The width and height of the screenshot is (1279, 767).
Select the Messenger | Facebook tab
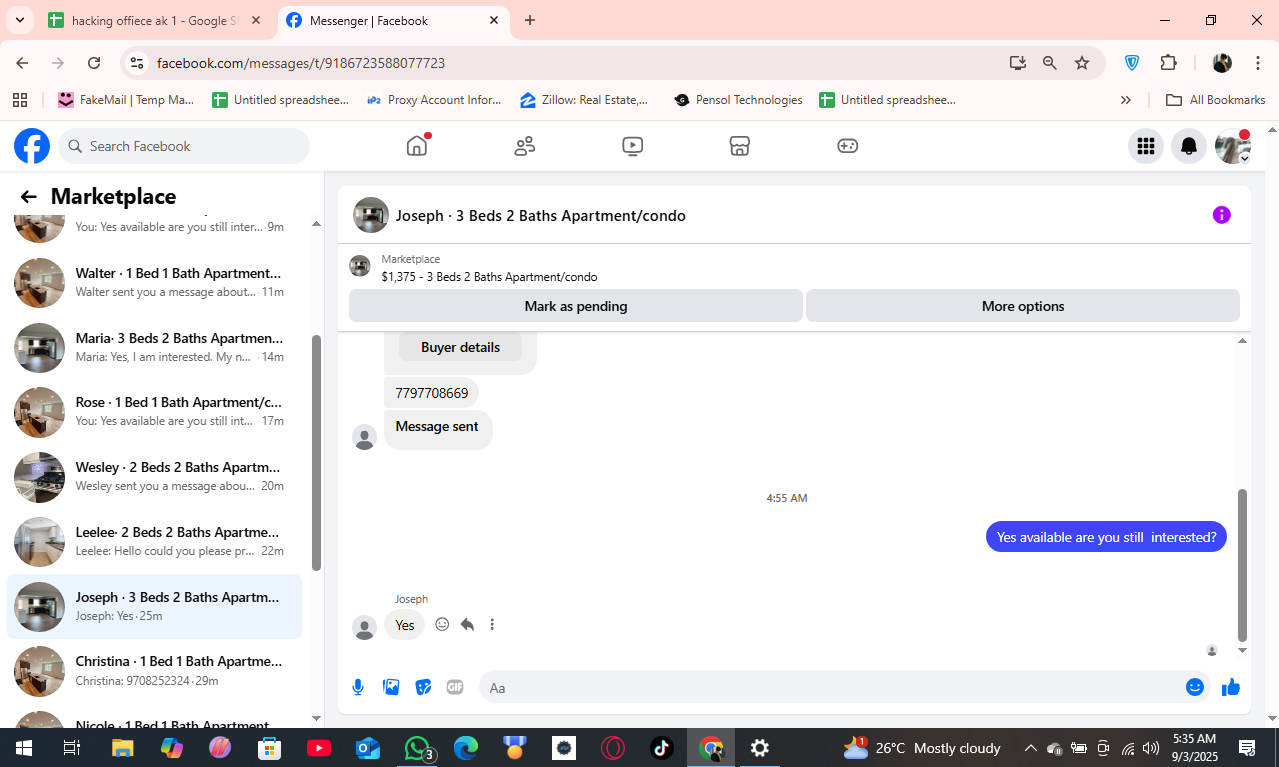392,20
